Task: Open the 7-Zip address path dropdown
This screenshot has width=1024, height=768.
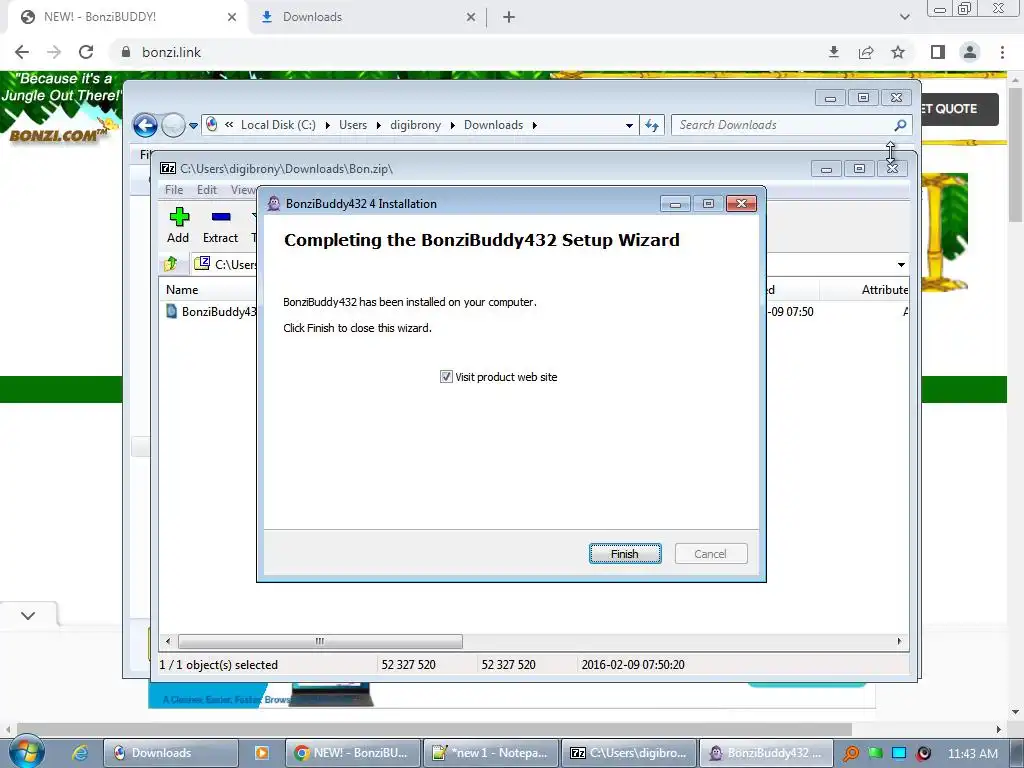Action: (x=901, y=264)
